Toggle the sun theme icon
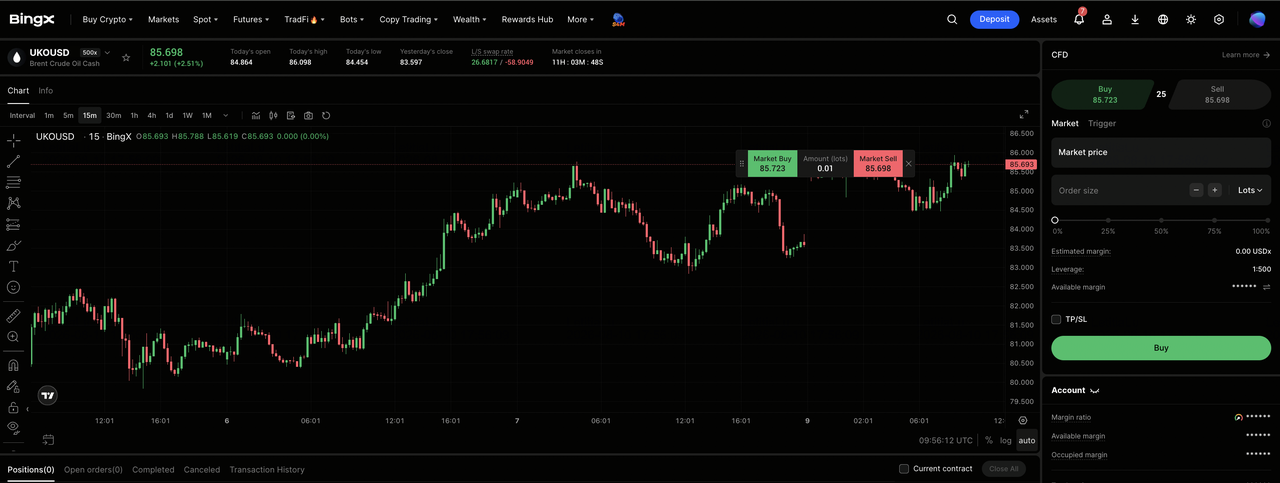 (x=1191, y=19)
